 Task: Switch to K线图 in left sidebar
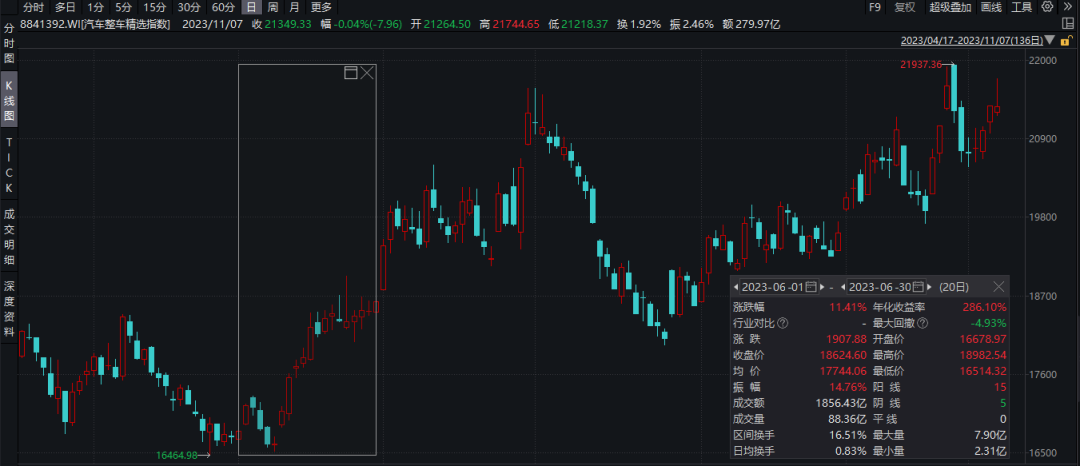point(9,99)
